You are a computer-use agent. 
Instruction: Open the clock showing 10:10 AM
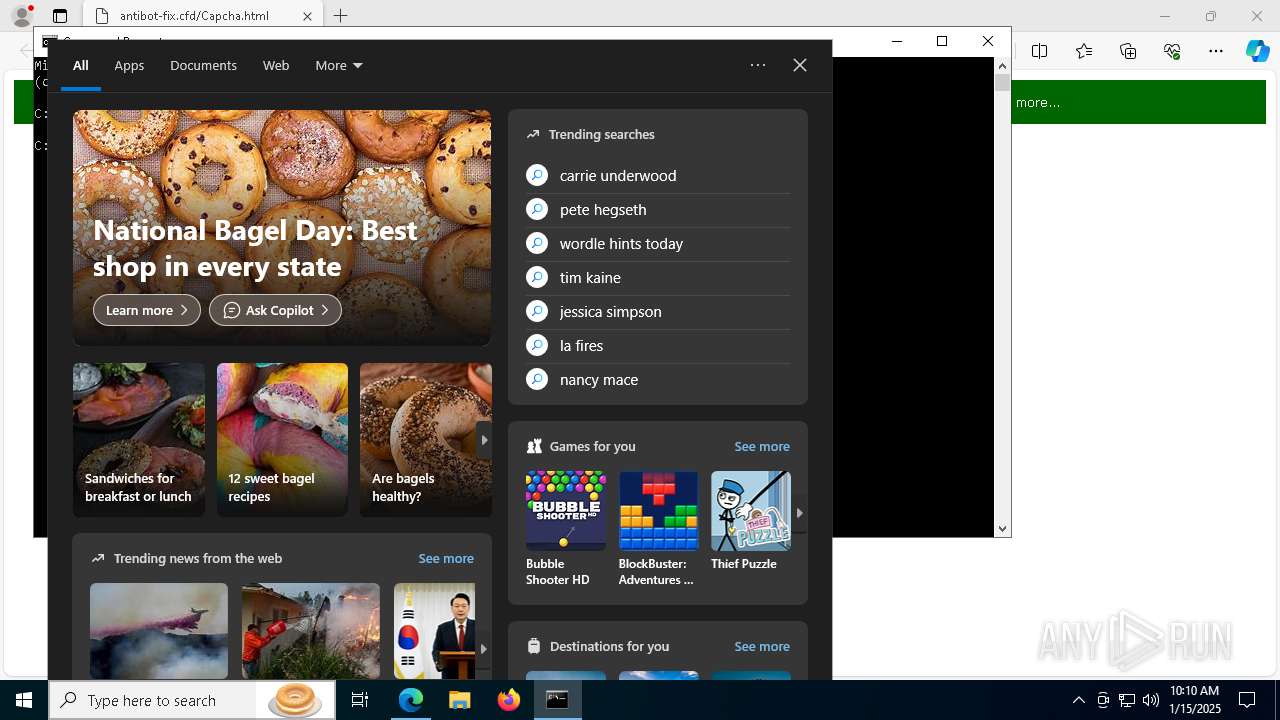[x=1195, y=701]
